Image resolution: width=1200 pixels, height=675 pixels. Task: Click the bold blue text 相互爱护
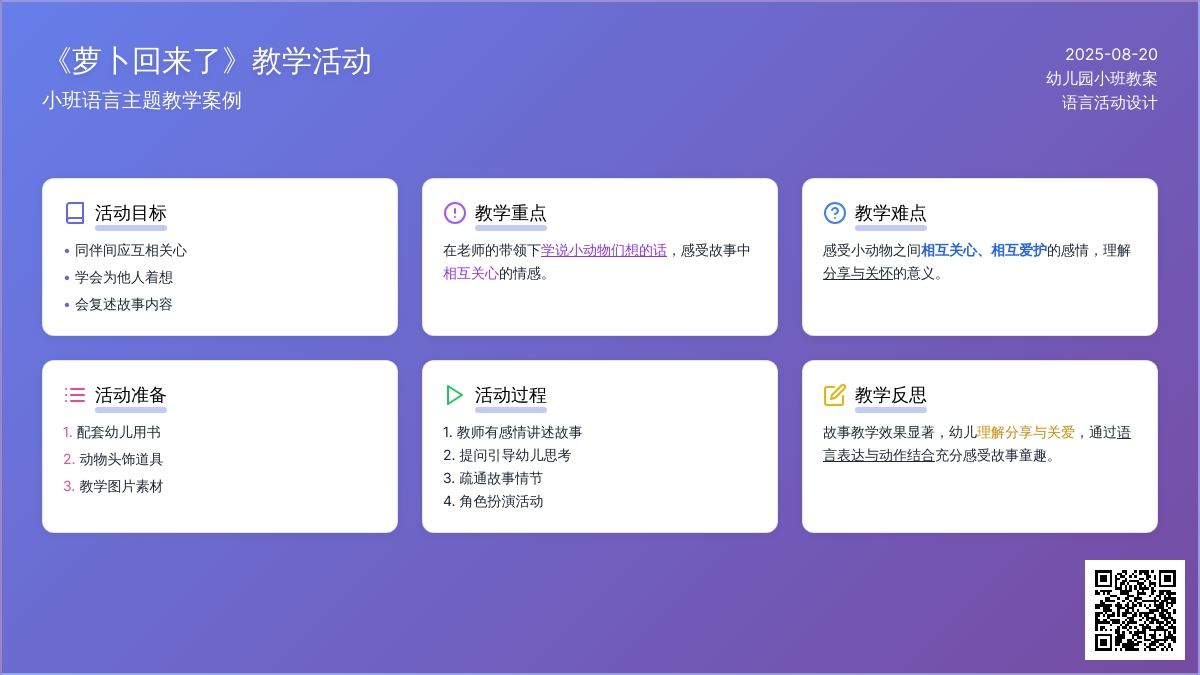[x=1019, y=250]
